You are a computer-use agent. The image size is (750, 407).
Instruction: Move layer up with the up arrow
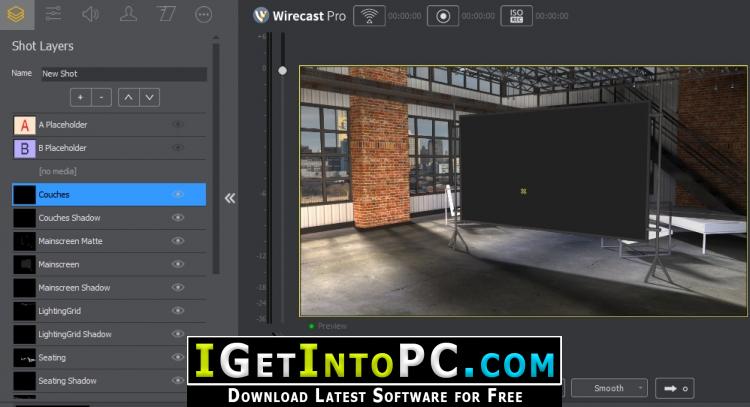coord(128,97)
